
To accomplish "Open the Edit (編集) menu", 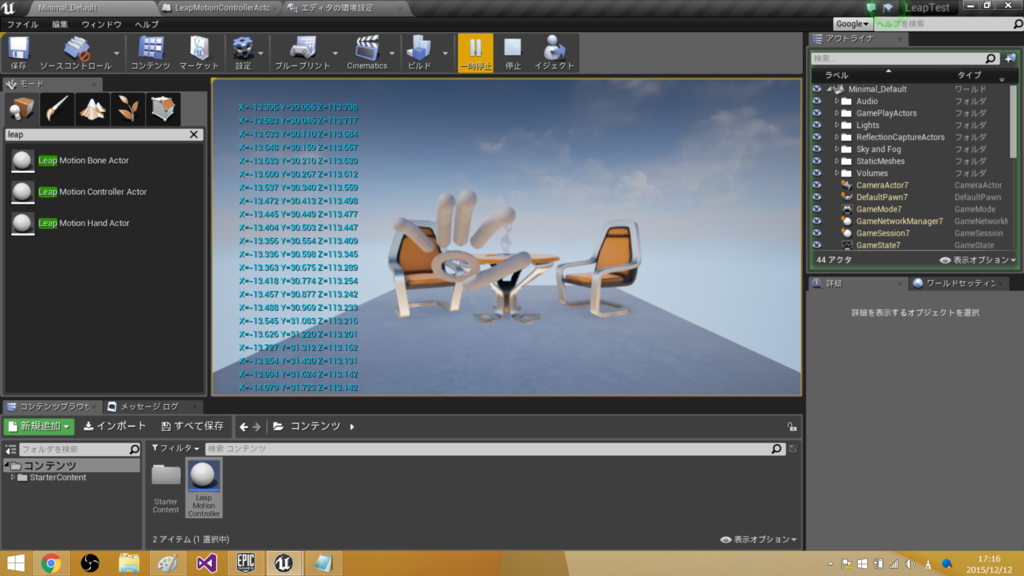I will click(x=59, y=24).
